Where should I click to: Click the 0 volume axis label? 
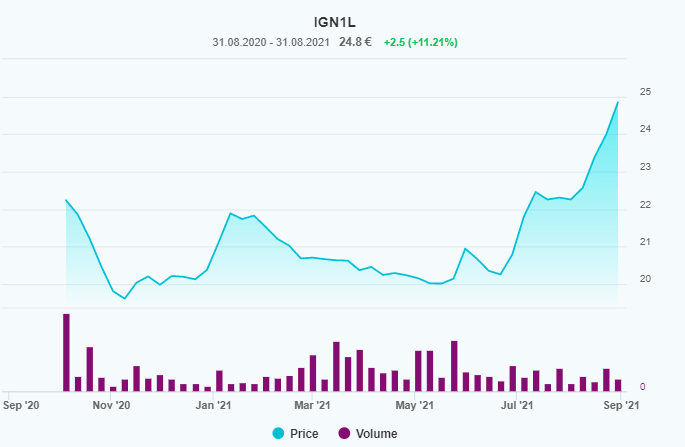(643, 387)
